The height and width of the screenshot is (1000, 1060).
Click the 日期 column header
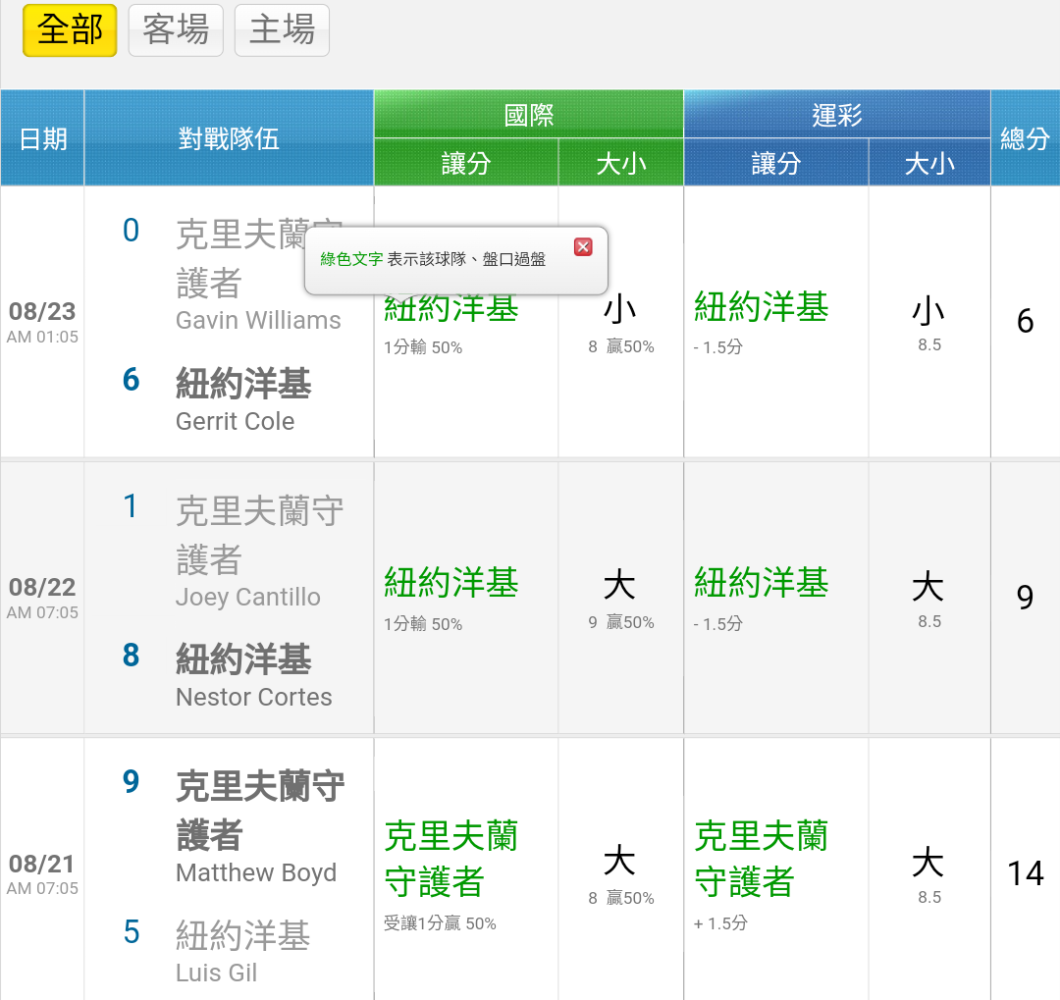pos(43,138)
